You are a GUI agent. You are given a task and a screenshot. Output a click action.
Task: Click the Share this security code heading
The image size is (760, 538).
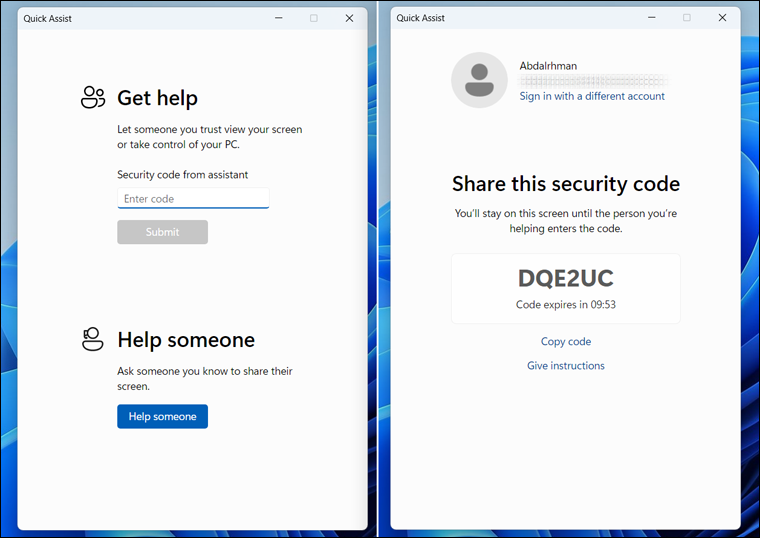point(566,184)
